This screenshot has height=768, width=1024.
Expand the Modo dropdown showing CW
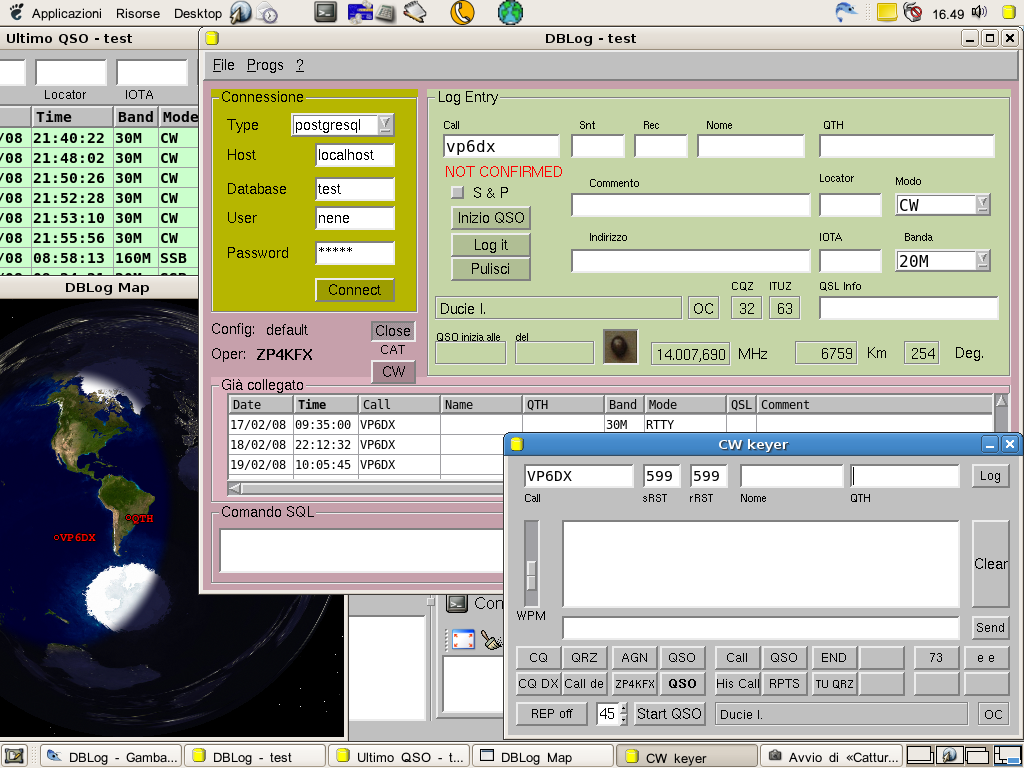[x=982, y=205]
